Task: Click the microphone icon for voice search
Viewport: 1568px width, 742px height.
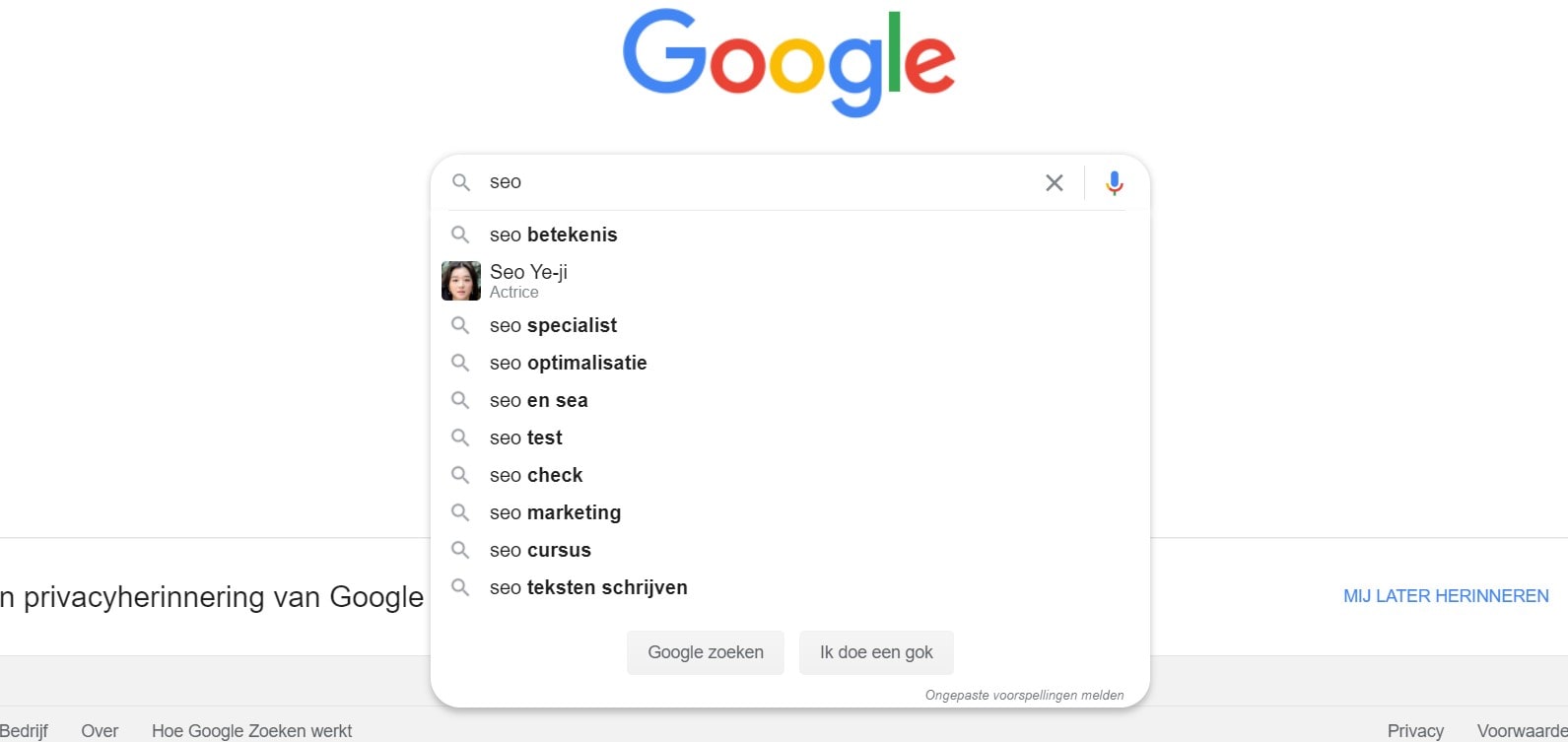Action: [1114, 182]
